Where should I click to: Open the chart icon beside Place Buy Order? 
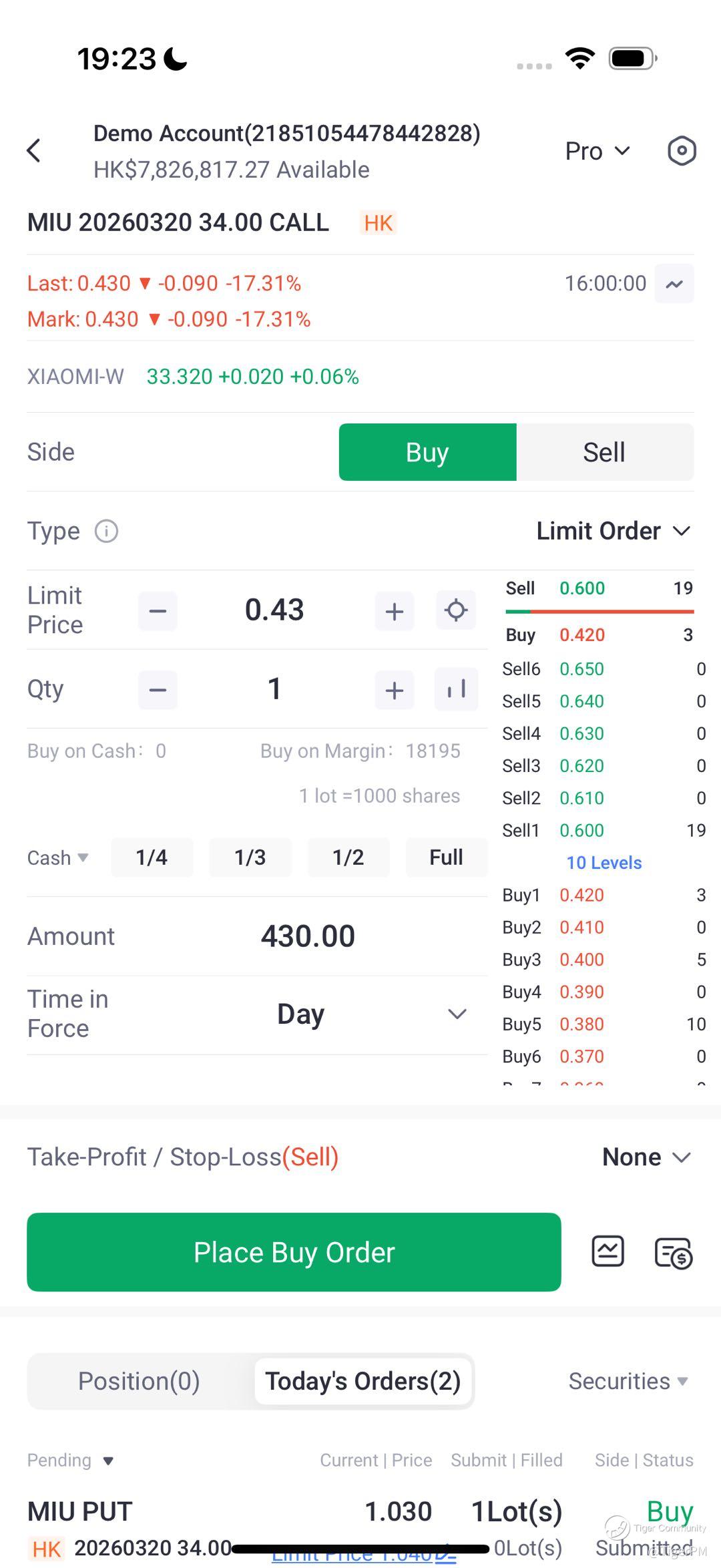pos(608,1251)
